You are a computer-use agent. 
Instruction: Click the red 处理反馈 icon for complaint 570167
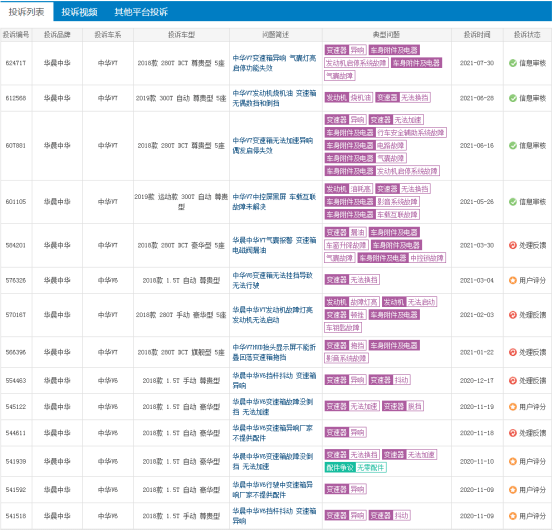pos(513,314)
